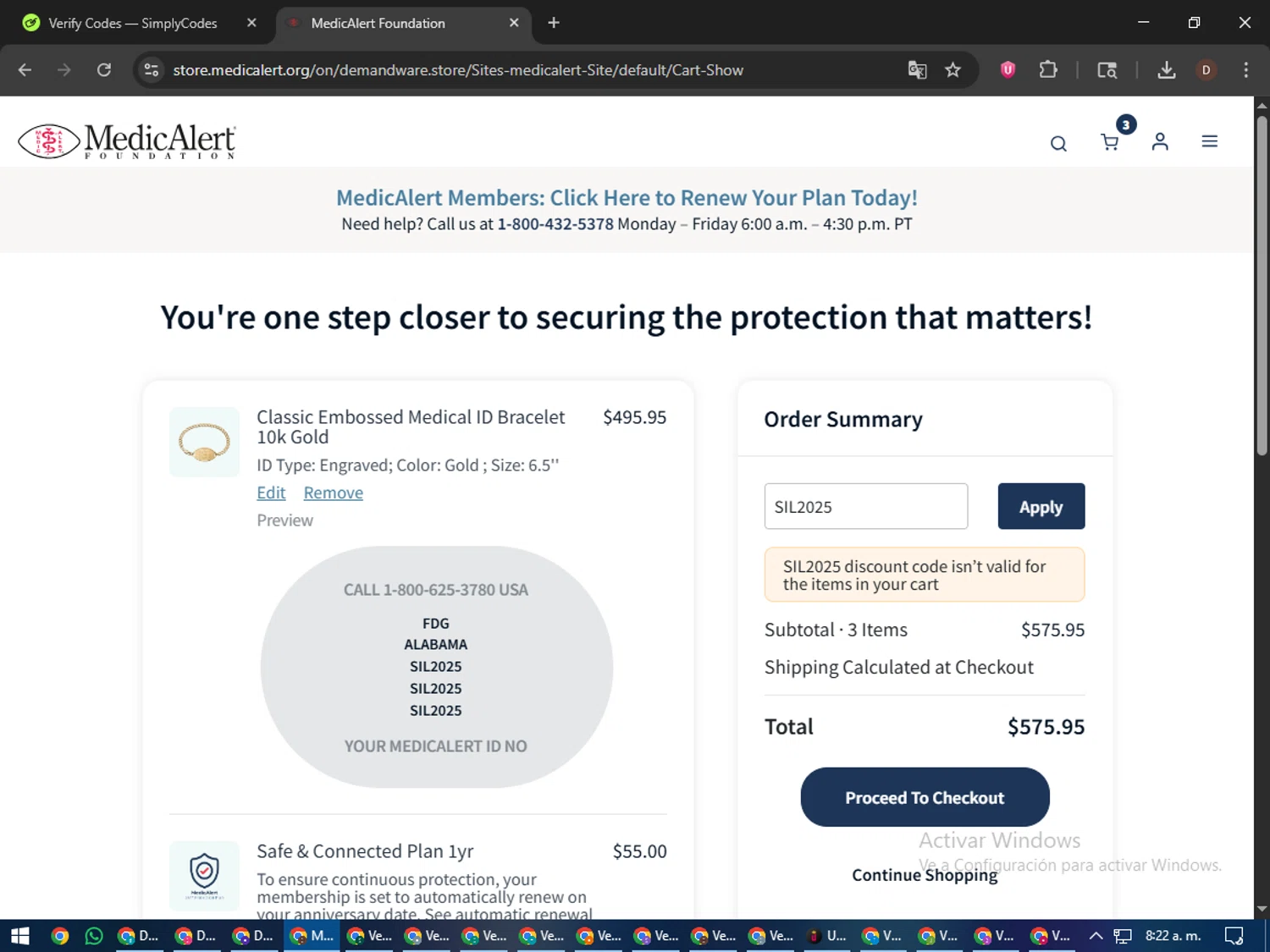
Task: Open a new browser tab
Action: [554, 23]
